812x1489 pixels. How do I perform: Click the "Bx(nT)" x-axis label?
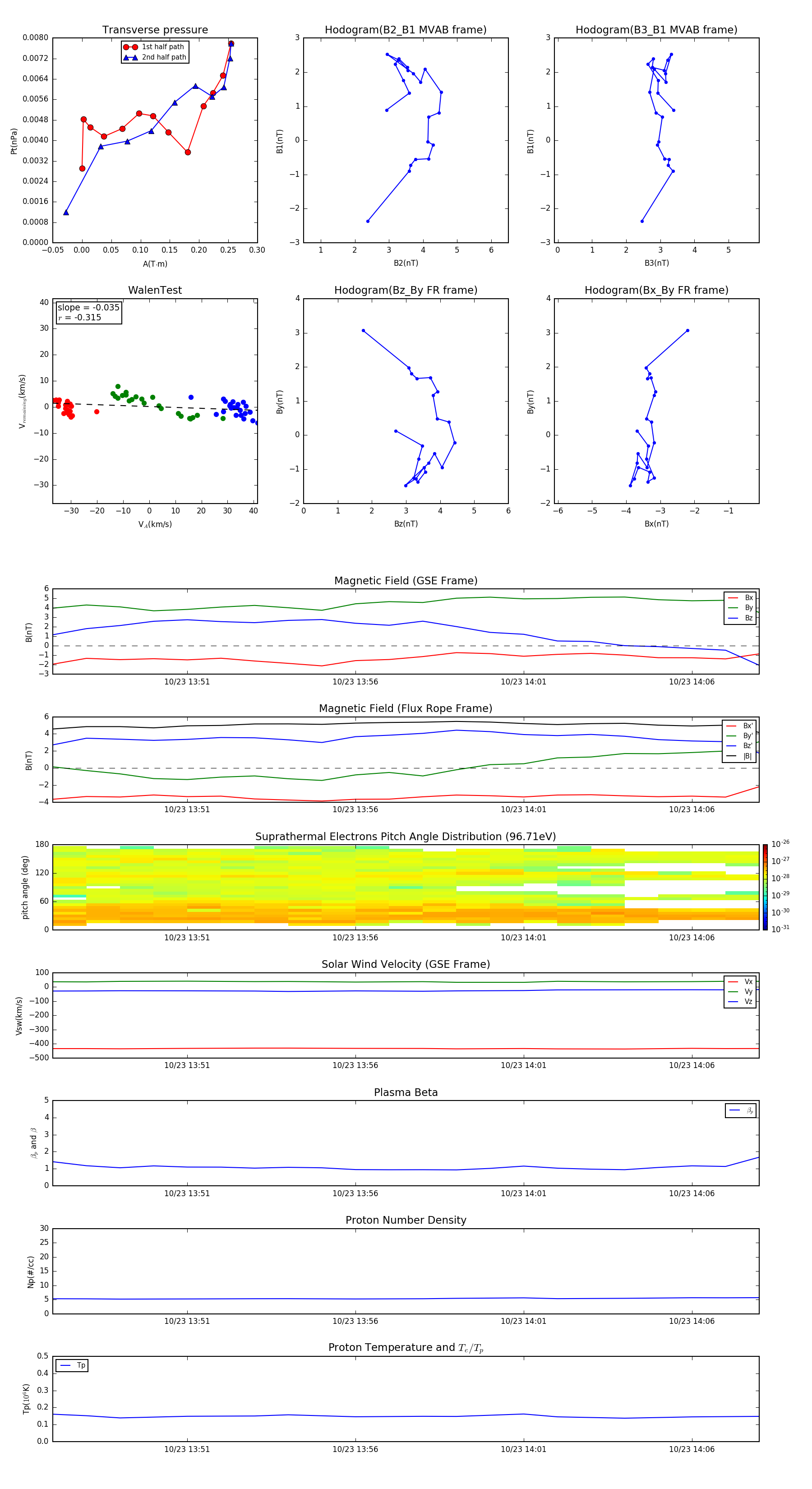pos(656,524)
